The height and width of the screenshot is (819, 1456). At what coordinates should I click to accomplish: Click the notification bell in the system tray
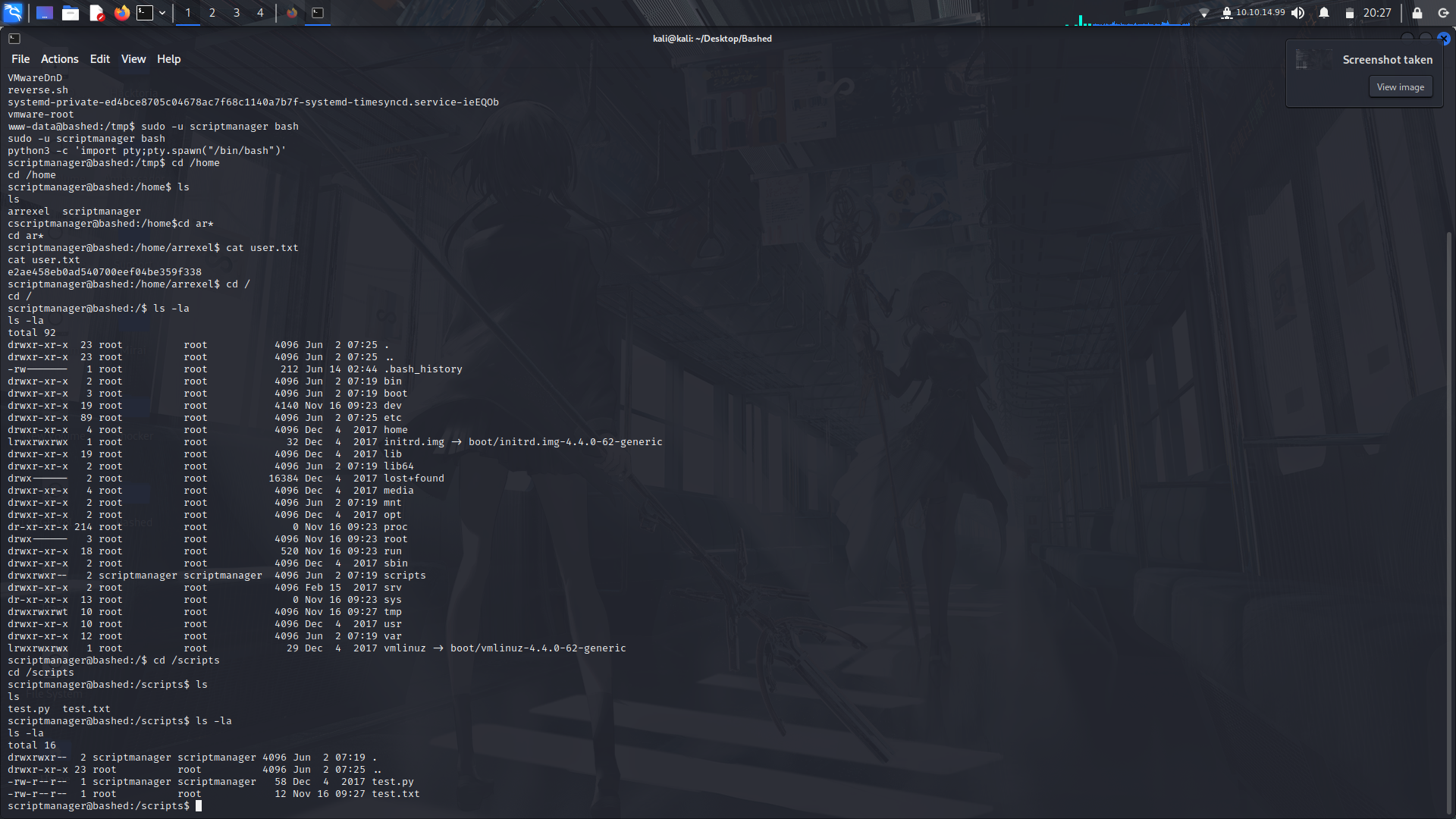1324,13
